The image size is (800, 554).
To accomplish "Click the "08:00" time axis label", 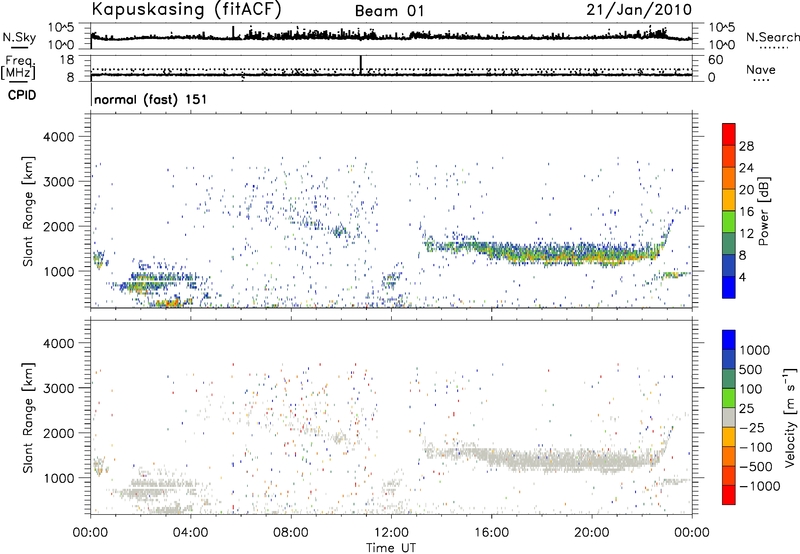I will coord(290,533).
